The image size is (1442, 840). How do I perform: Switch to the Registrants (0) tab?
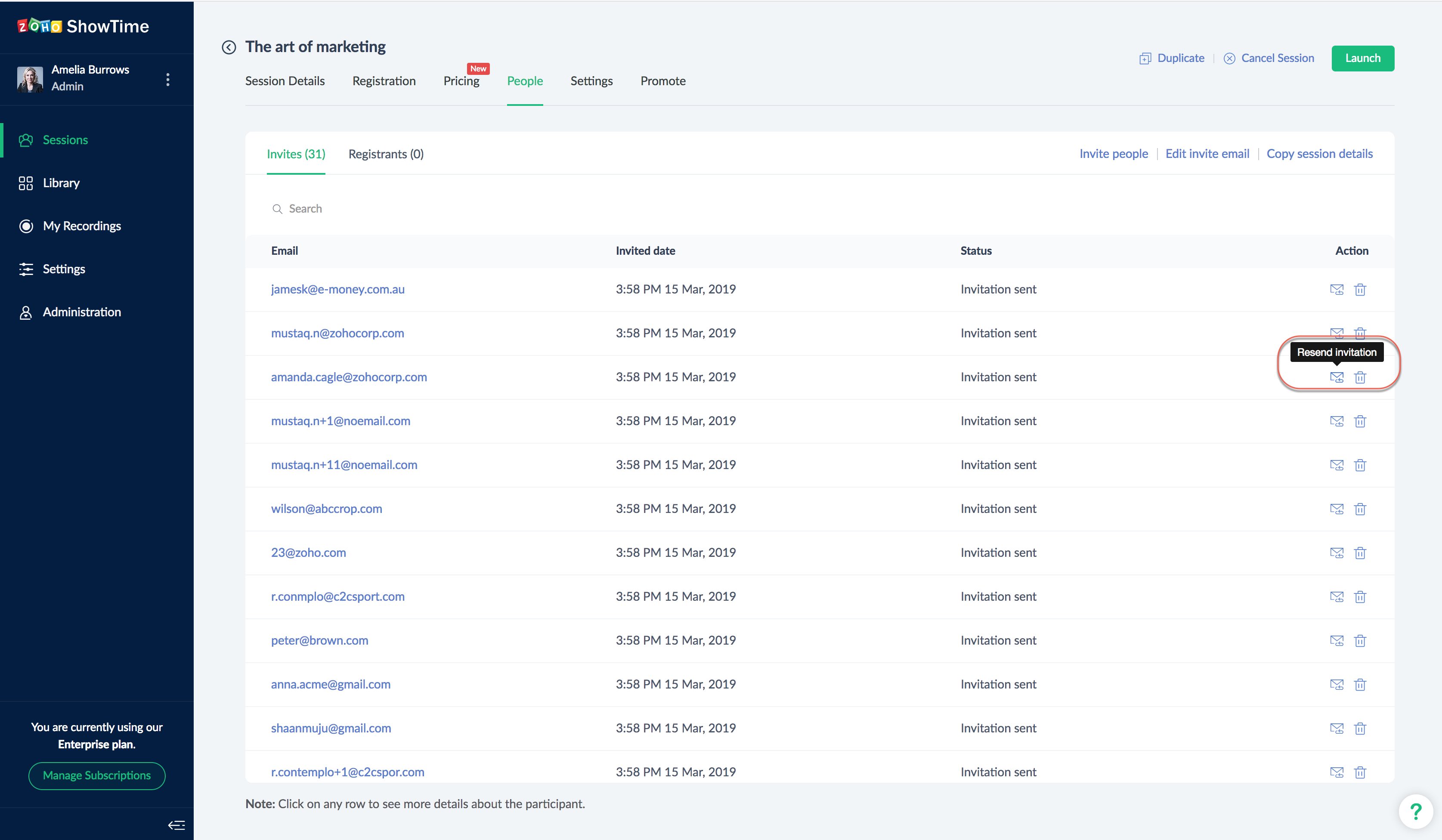[386, 154]
